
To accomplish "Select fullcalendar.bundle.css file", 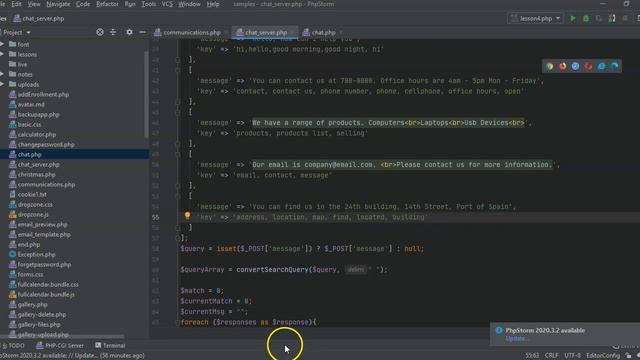I will coord(44,284).
